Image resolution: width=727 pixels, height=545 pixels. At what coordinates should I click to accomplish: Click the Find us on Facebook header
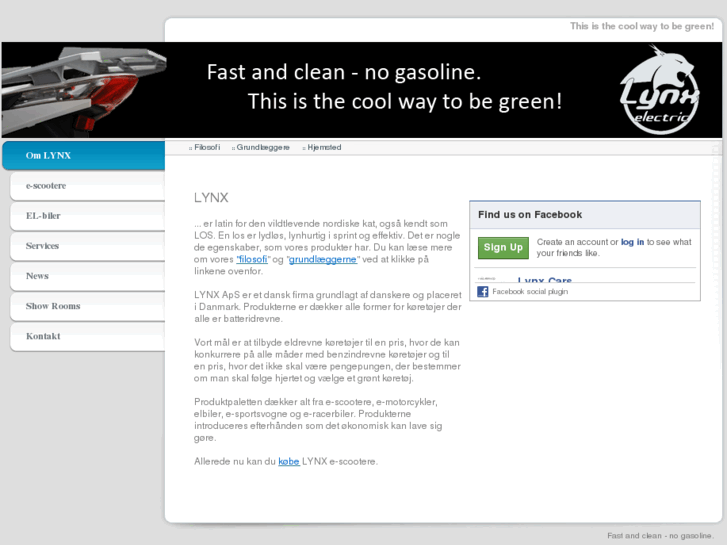[x=530, y=215]
